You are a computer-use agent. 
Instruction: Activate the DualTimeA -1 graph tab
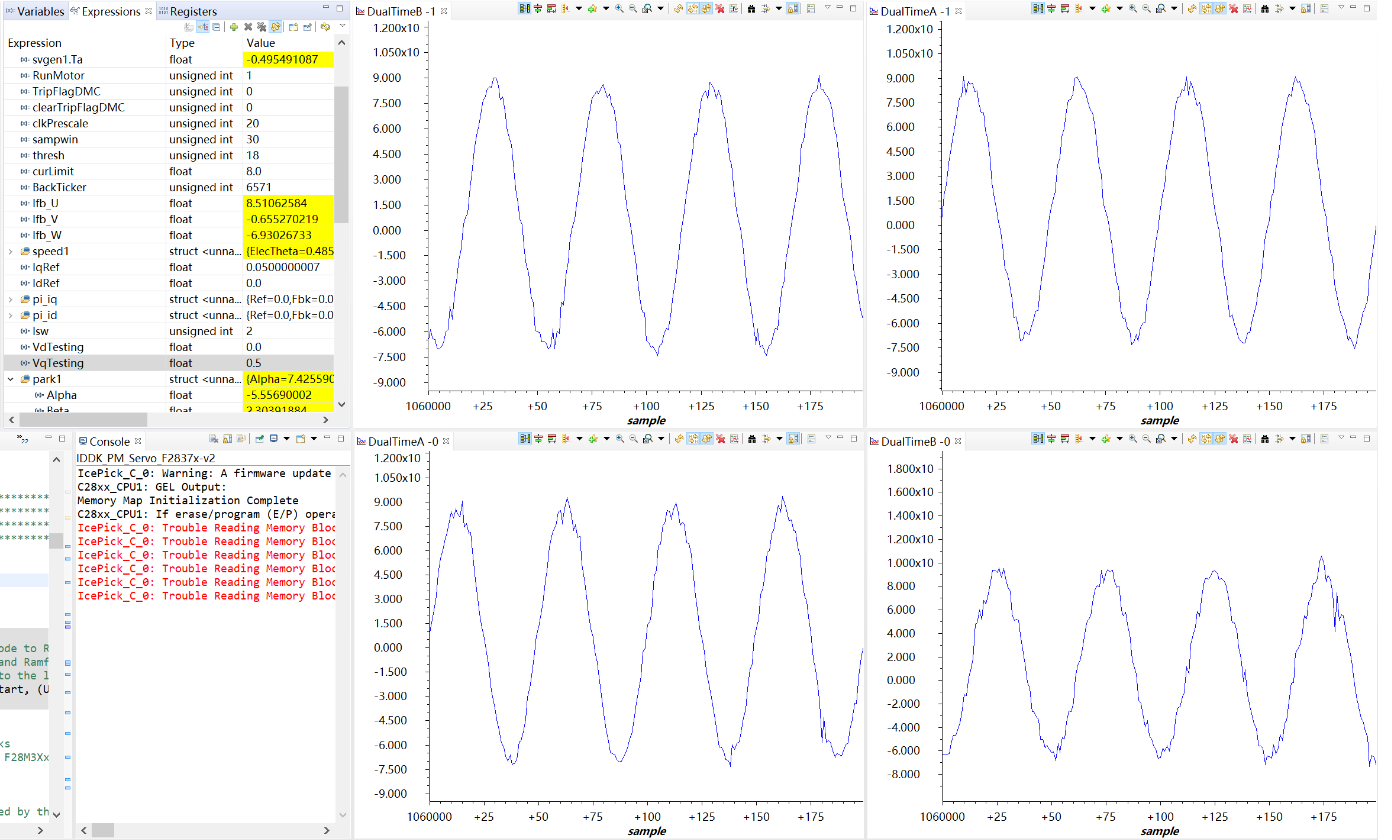[915, 11]
